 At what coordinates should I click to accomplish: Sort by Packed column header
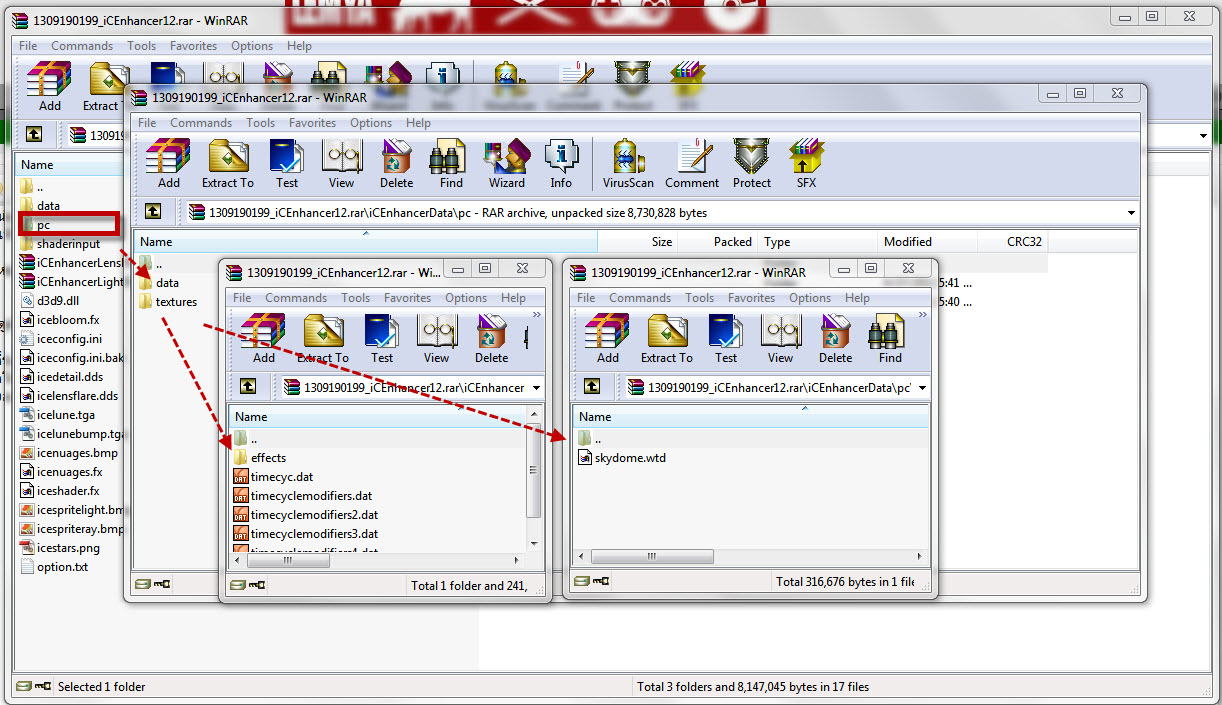718,242
